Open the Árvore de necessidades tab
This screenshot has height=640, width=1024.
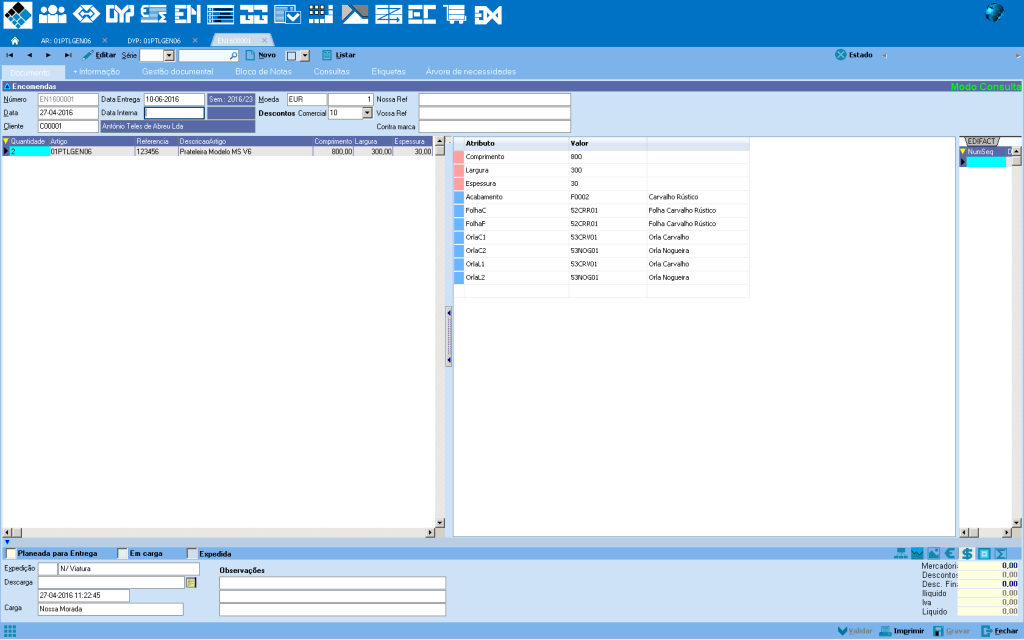[x=470, y=72]
